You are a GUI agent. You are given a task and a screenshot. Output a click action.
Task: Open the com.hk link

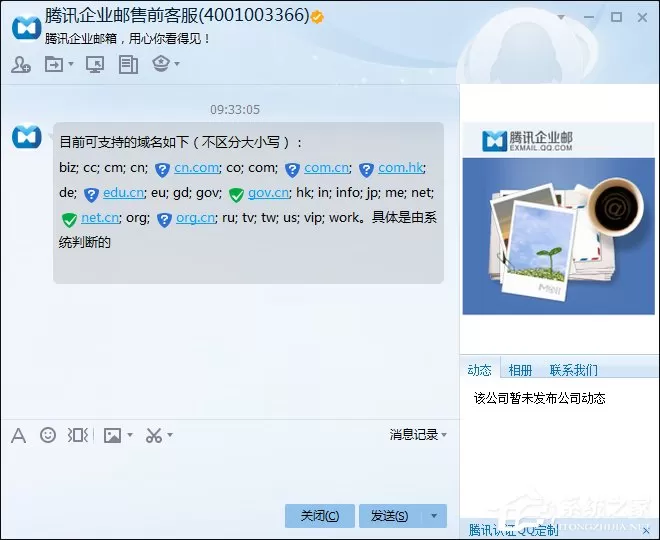[401, 168]
